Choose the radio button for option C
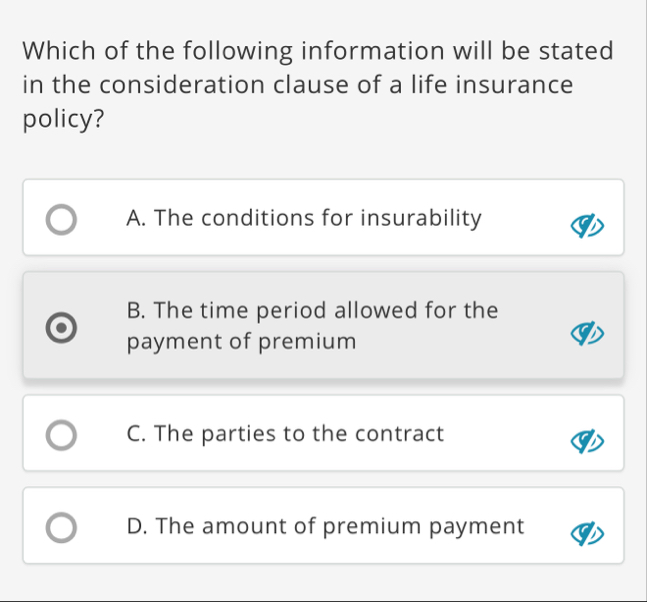The height and width of the screenshot is (602, 647). 61,435
